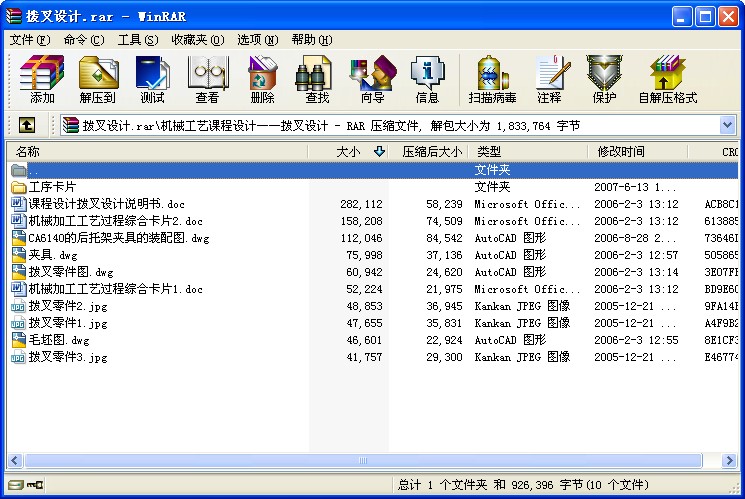Screen dimensions: 745x499
Task: Show archive 信息 (Info)
Action: click(x=427, y=79)
